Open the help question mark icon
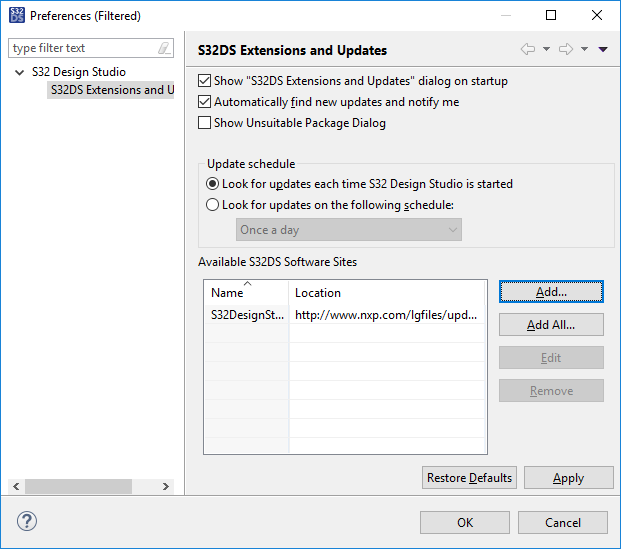 click(x=27, y=521)
